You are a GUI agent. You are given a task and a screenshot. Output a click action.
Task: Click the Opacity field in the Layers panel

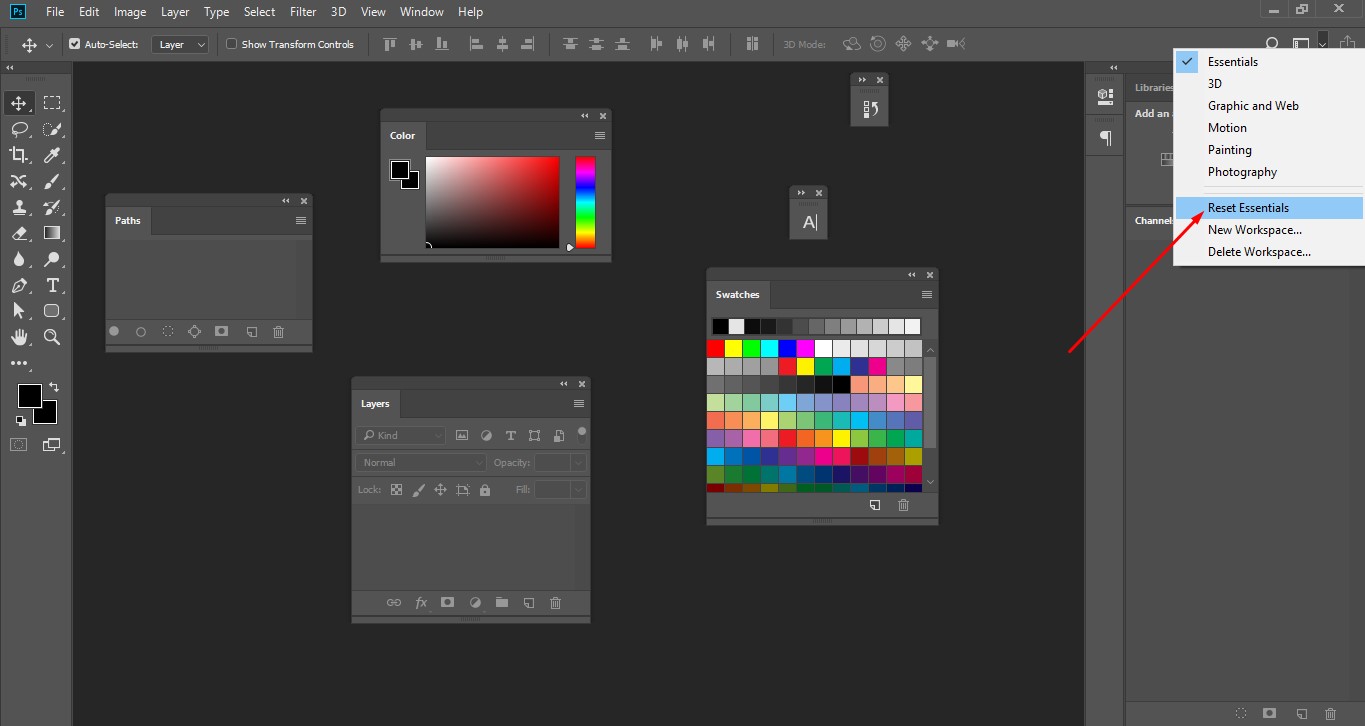click(x=552, y=462)
